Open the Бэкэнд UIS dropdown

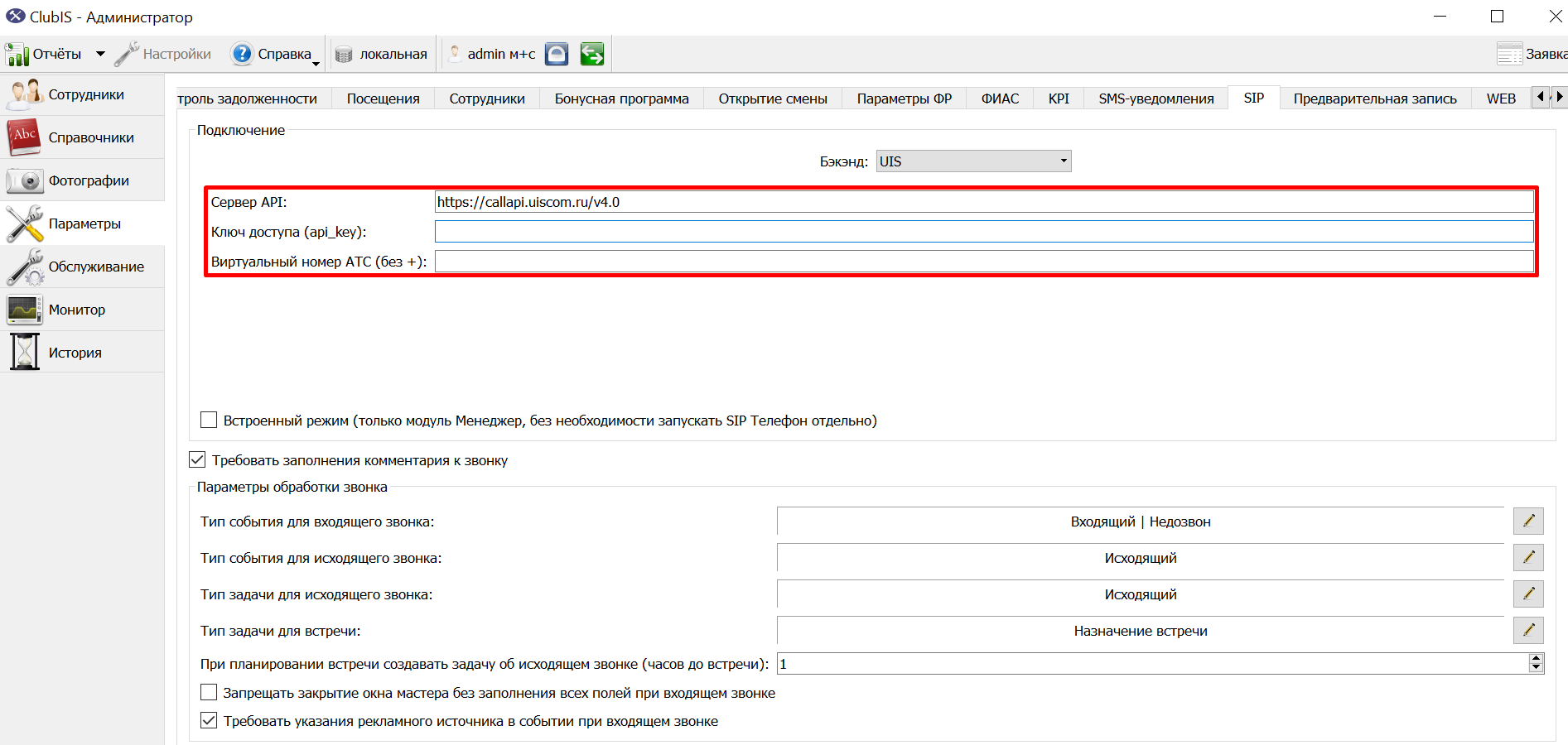point(973,161)
